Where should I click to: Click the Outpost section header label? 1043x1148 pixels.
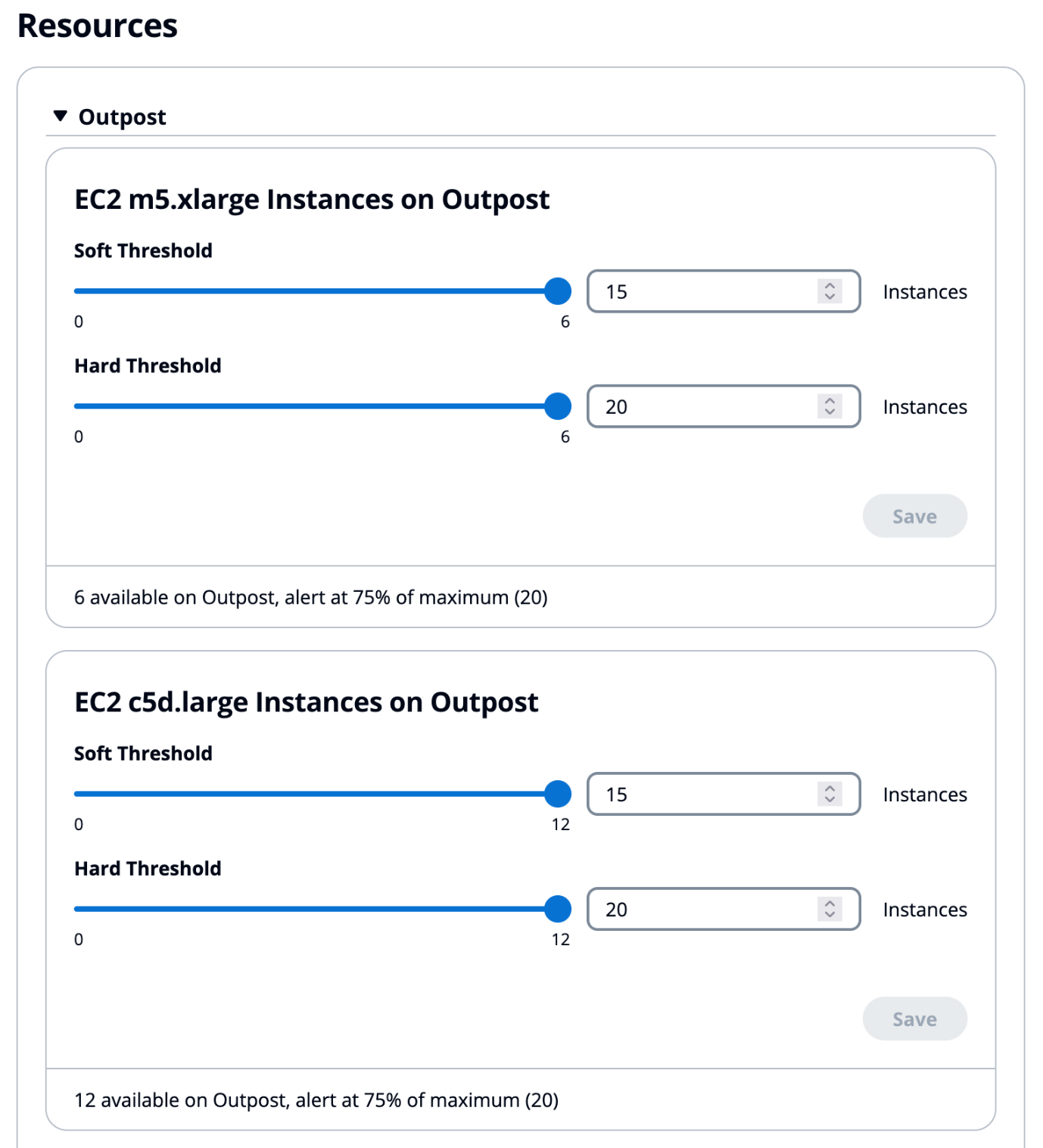[122, 117]
